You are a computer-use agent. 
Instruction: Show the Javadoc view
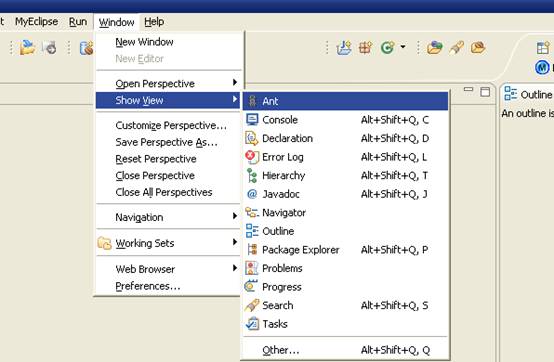tap(345, 194)
